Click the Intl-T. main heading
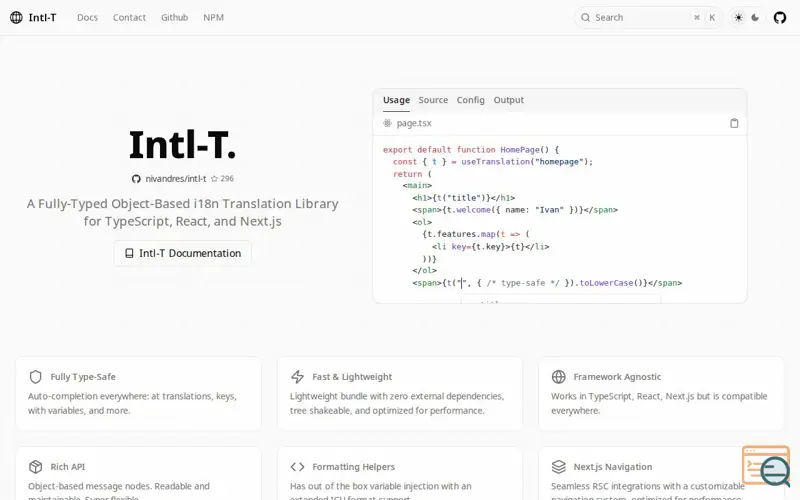 pos(183,145)
